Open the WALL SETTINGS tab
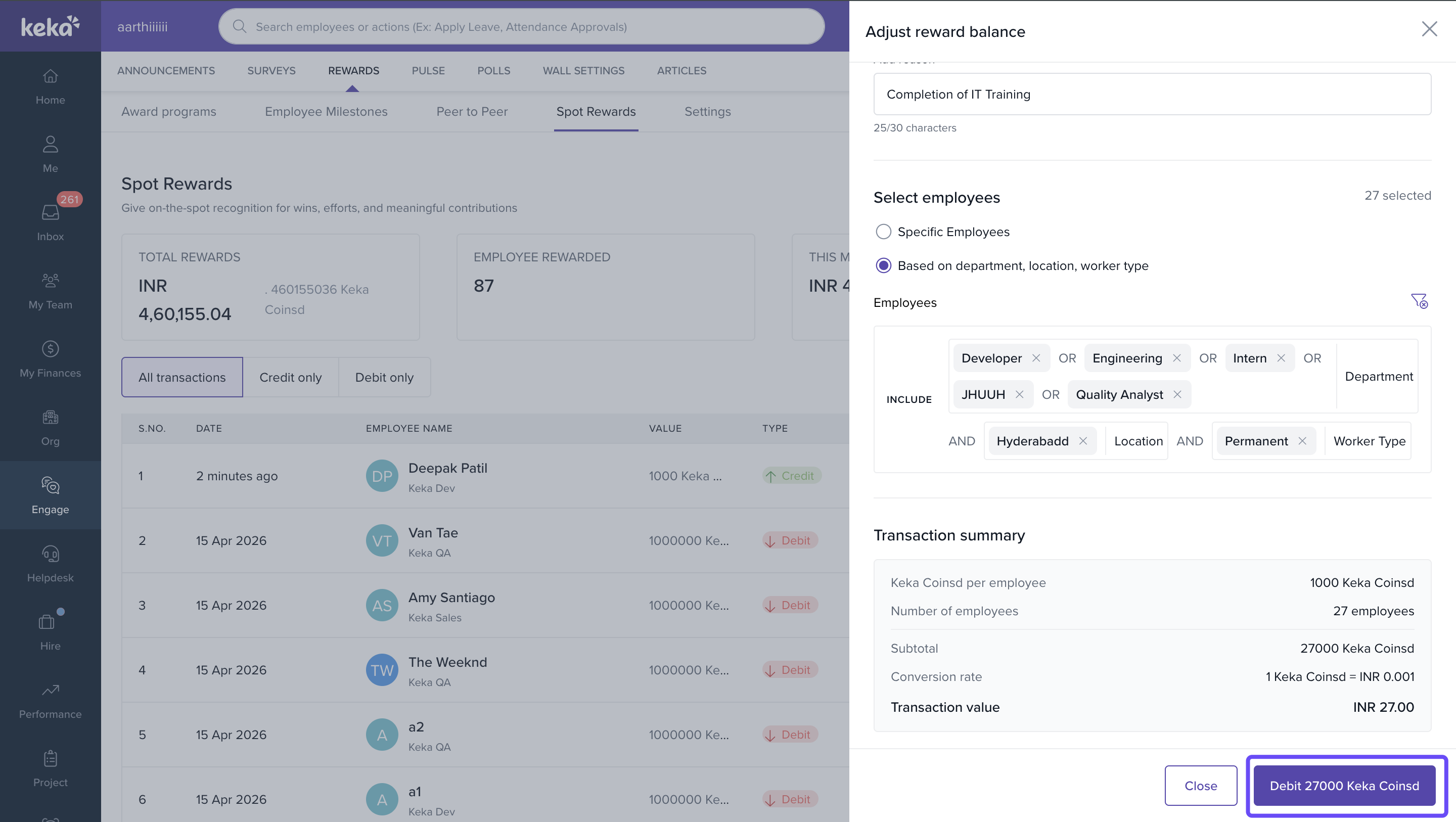The image size is (1456, 822). (x=583, y=71)
